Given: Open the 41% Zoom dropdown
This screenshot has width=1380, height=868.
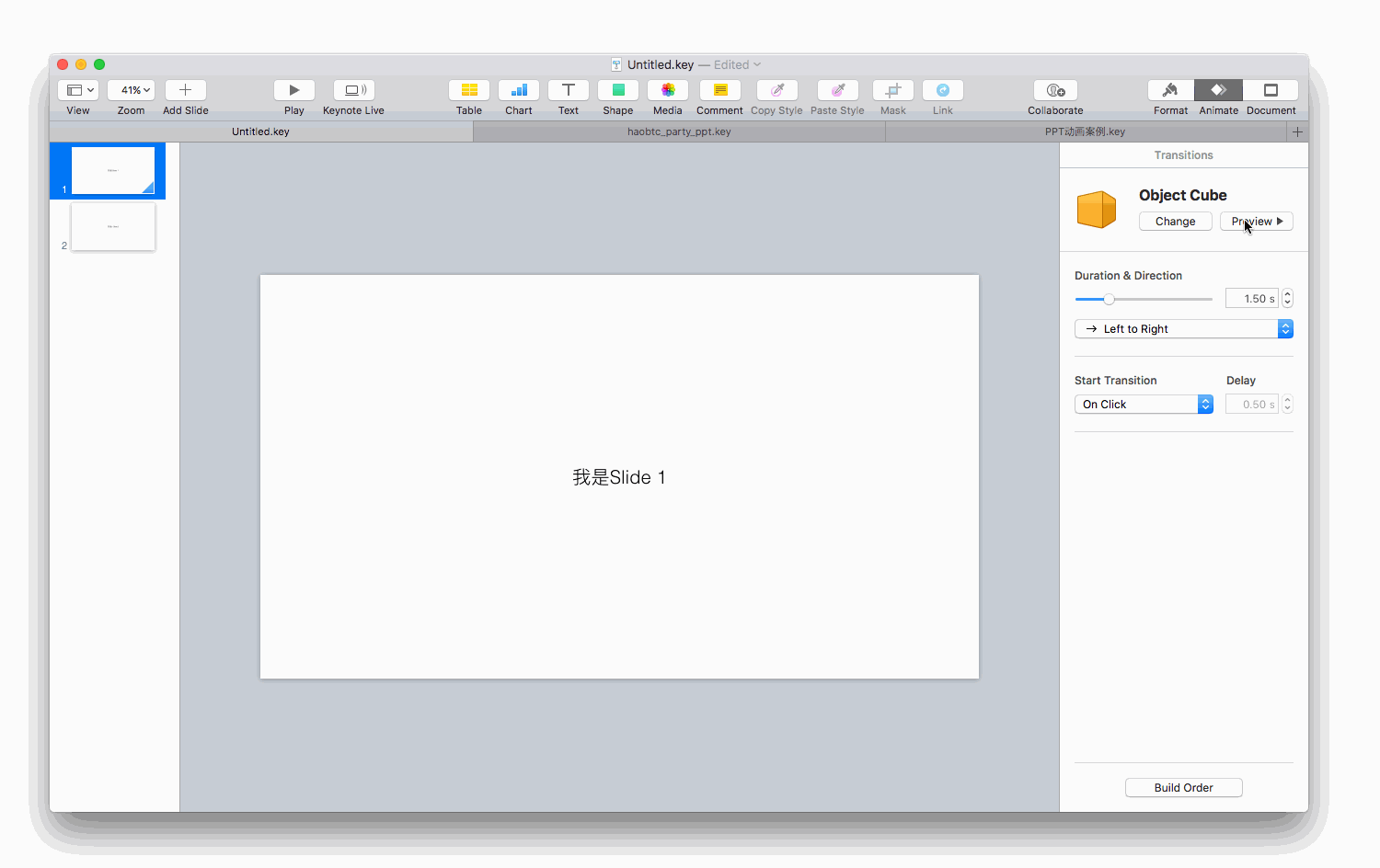Looking at the screenshot, I should click(131, 90).
